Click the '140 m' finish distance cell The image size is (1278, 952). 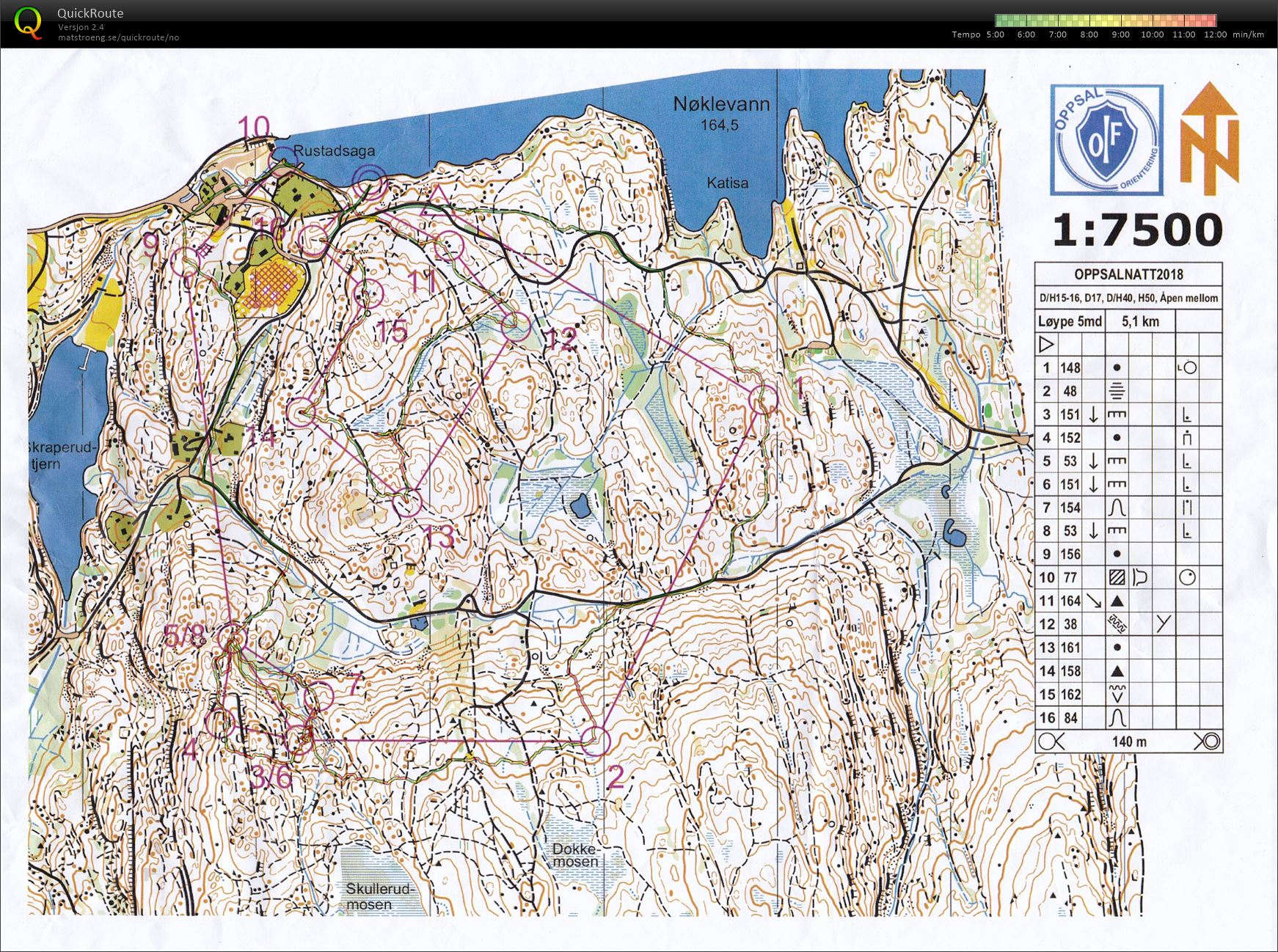pos(1129,742)
